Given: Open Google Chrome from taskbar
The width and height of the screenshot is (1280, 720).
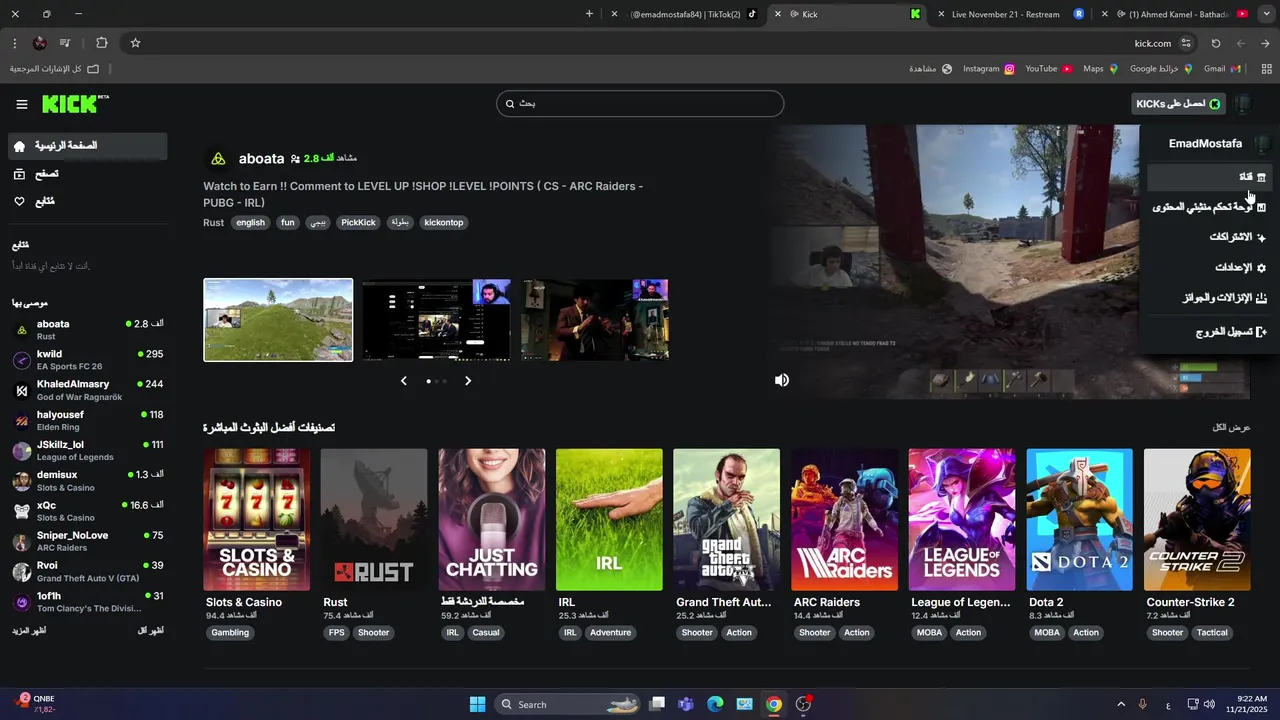Looking at the screenshot, I should click(x=774, y=704).
